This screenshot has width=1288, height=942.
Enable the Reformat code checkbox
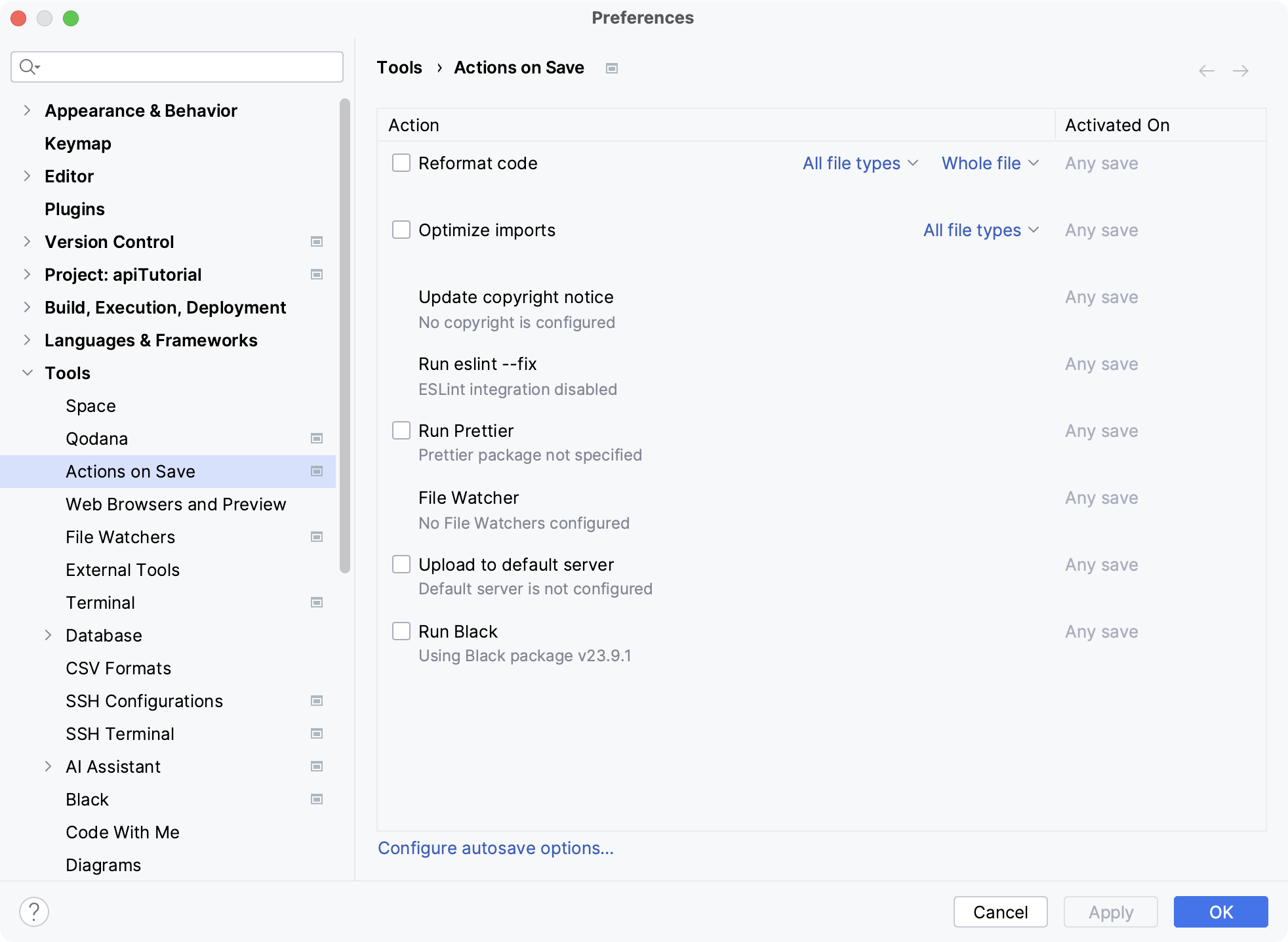coord(401,163)
